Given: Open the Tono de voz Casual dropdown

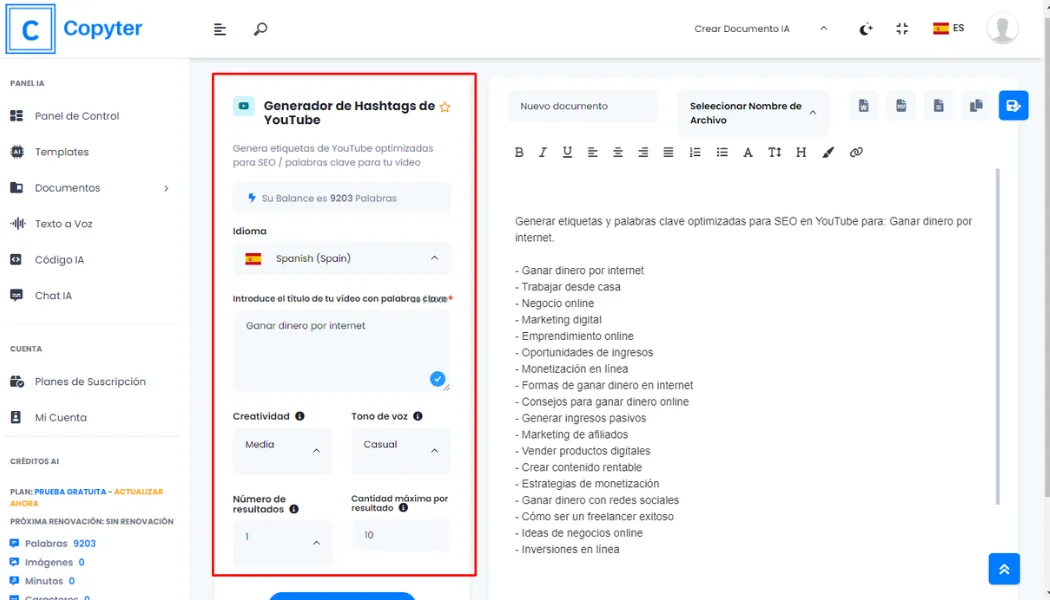Looking at the screenshot, I should click(x=400, y=451).
